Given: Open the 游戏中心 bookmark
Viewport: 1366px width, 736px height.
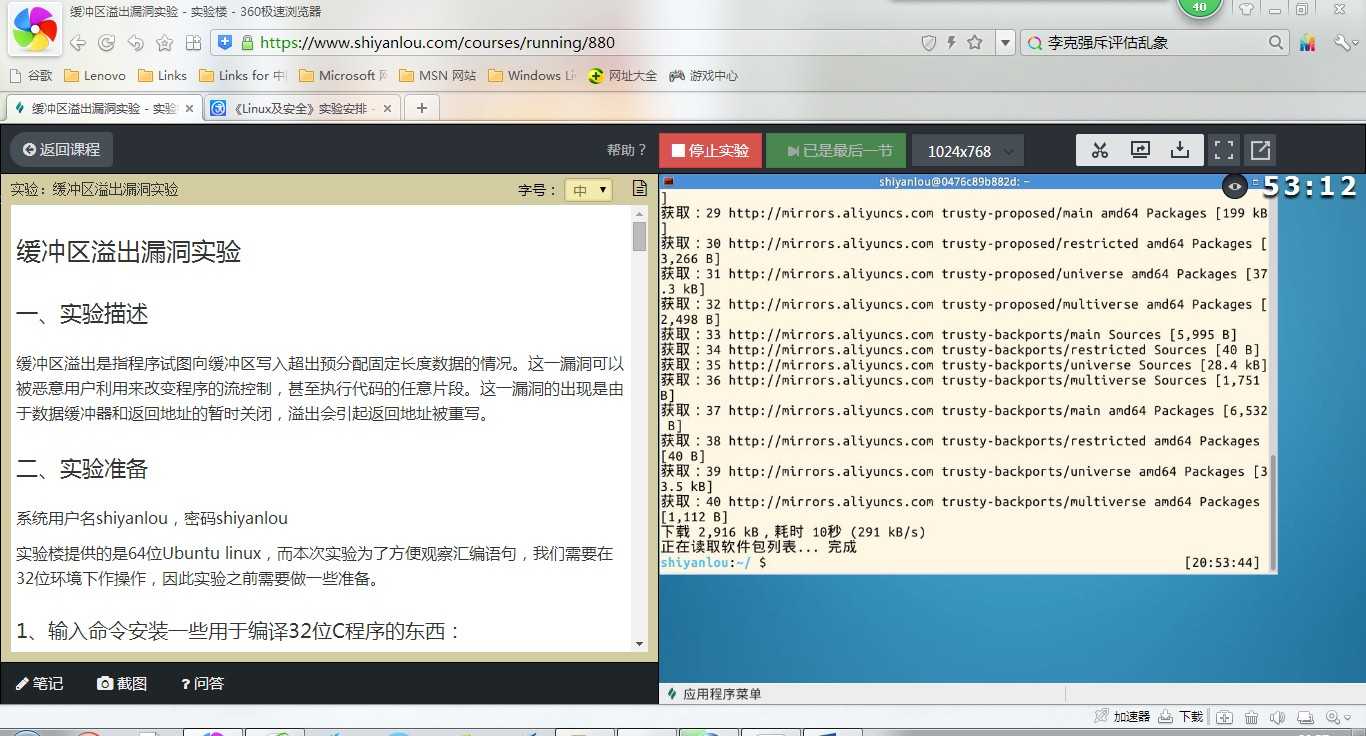Looking at the screenshot, I should [703, 75].
